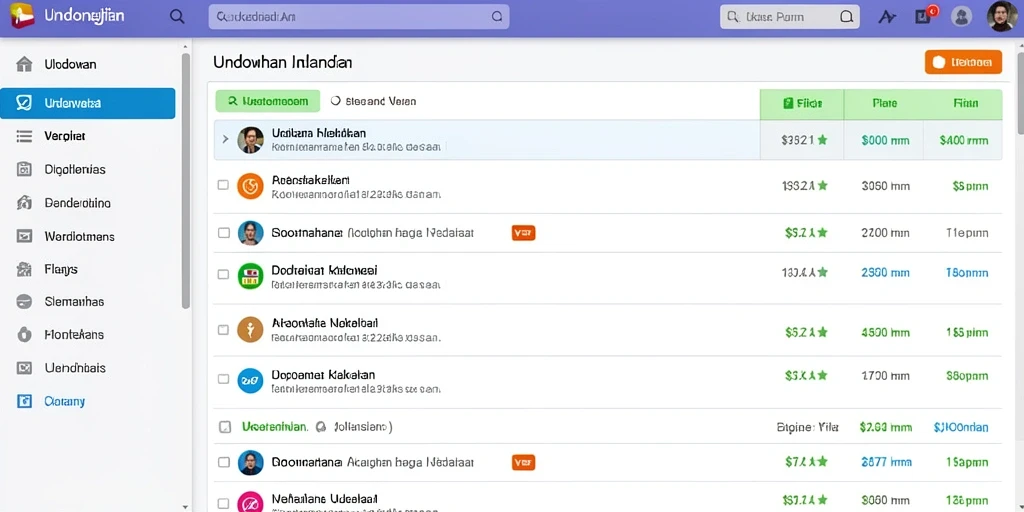Tick the checkbox for Boornariana row
The image size is (1024, 512).
point(223,462)
